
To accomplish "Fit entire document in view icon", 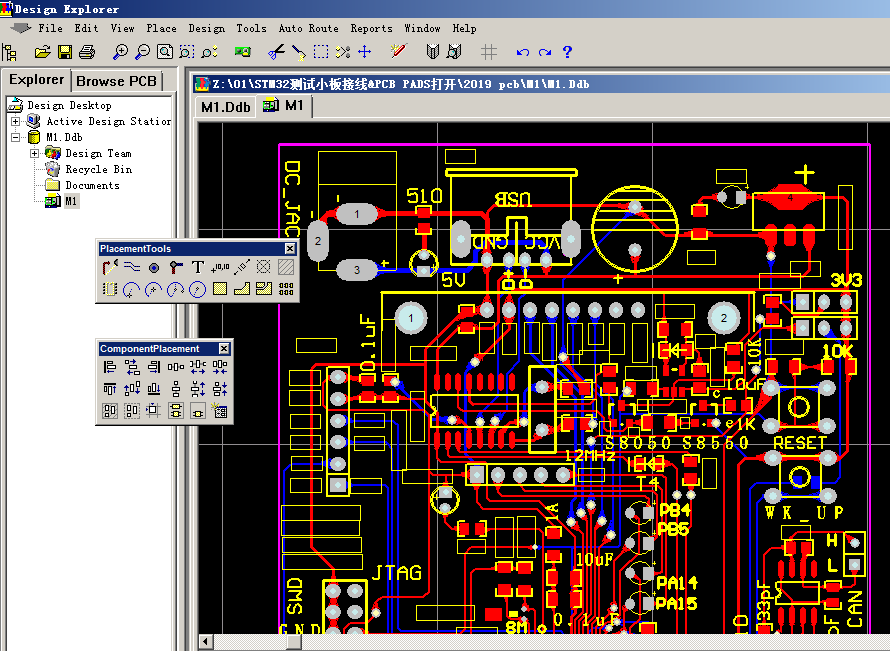I will pos(165,52).
